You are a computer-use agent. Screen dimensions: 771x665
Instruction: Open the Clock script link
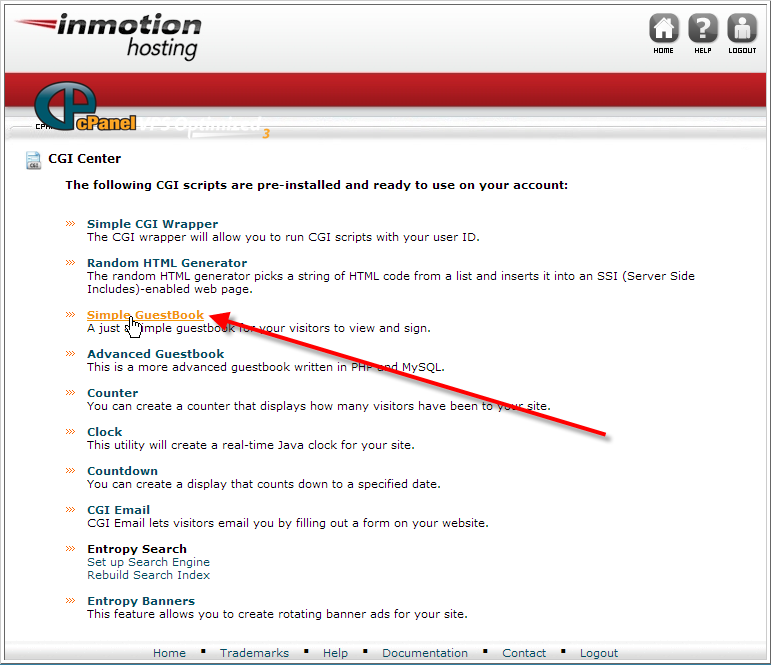(x=105, y=432)
